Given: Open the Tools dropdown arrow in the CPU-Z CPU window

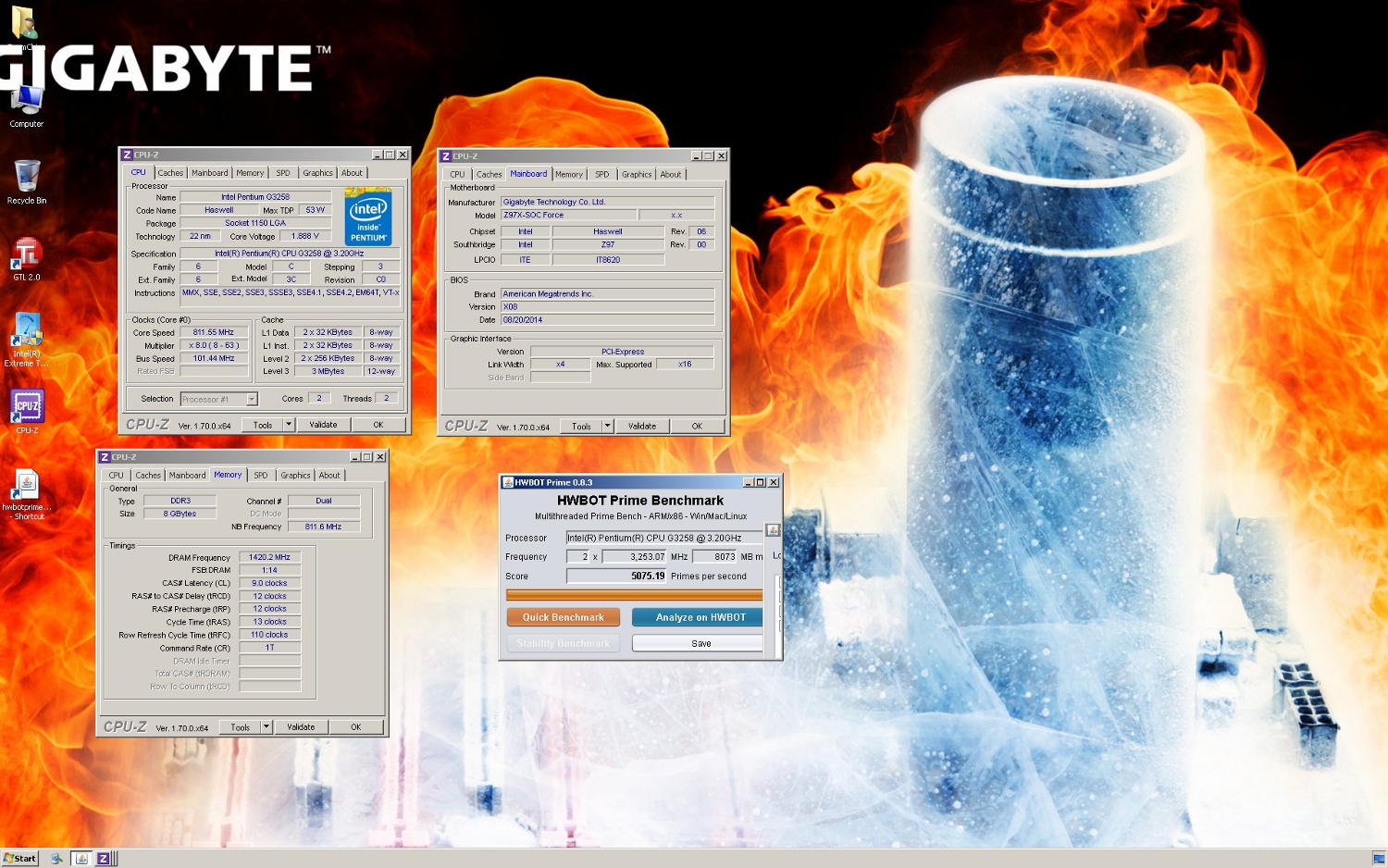Looking at the screenshot, I should pyautogui.click(x=289, y=425).
